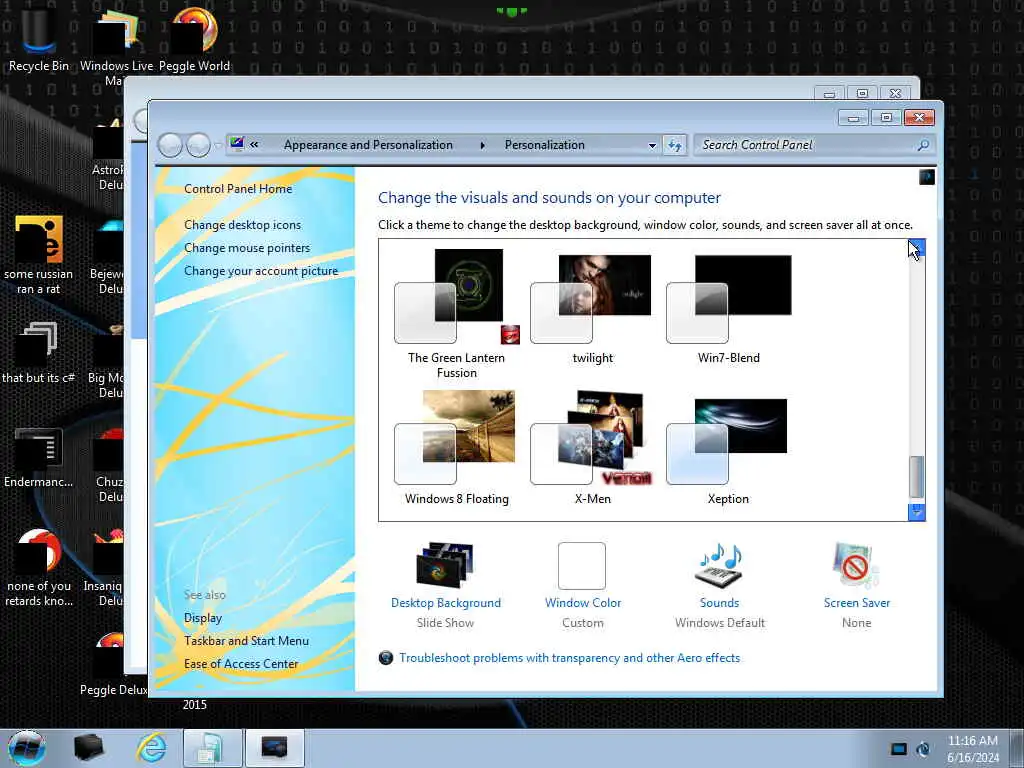Minimize the Personalization window
The height and width of the screenshot is (768, 1024).
[x=853, y=118]
